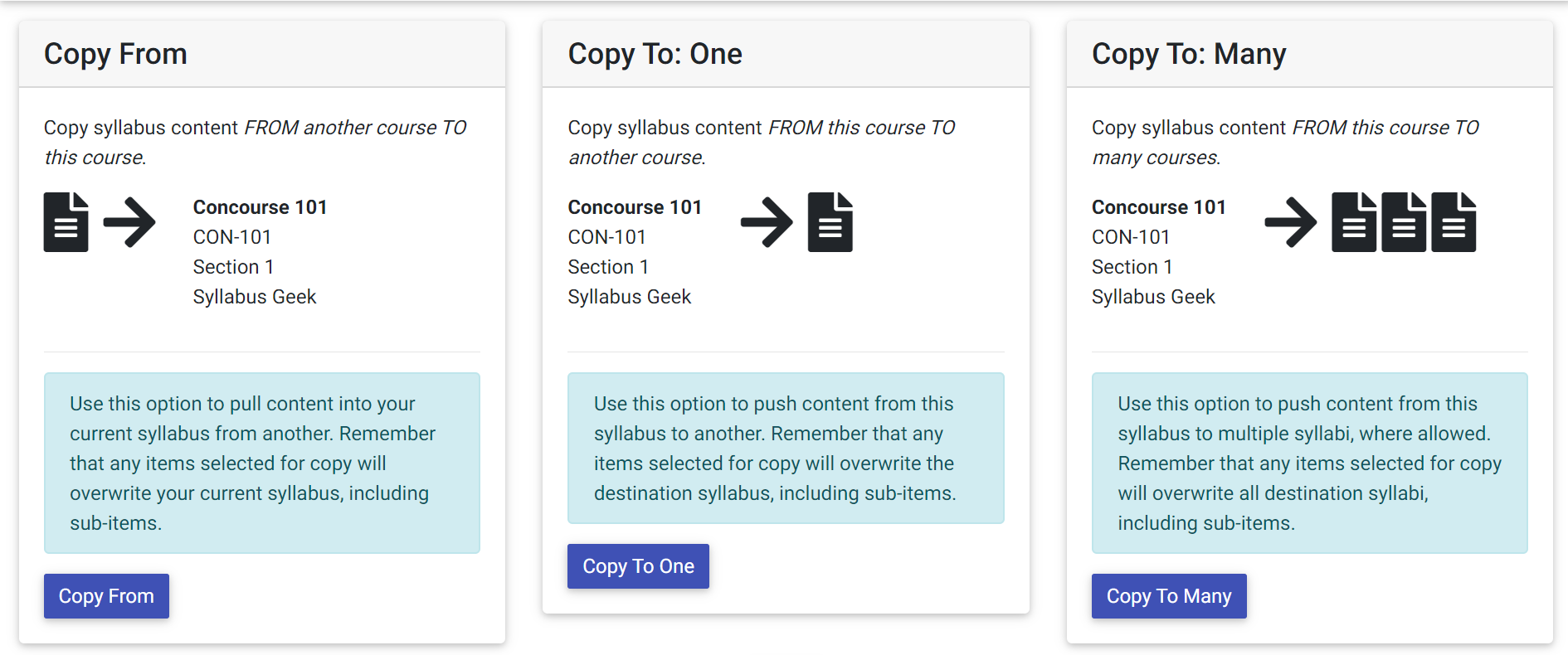Click the Copy To One button
1568x655 pixels.
pyautogui.click(x=638, y=566)
